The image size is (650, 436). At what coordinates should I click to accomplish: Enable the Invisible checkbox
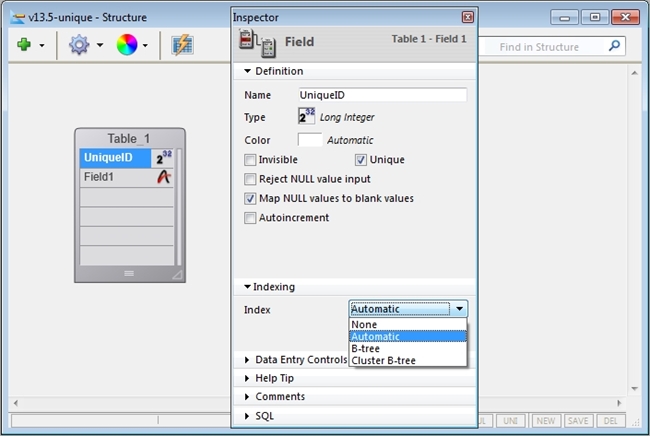(x=250, y=160)
